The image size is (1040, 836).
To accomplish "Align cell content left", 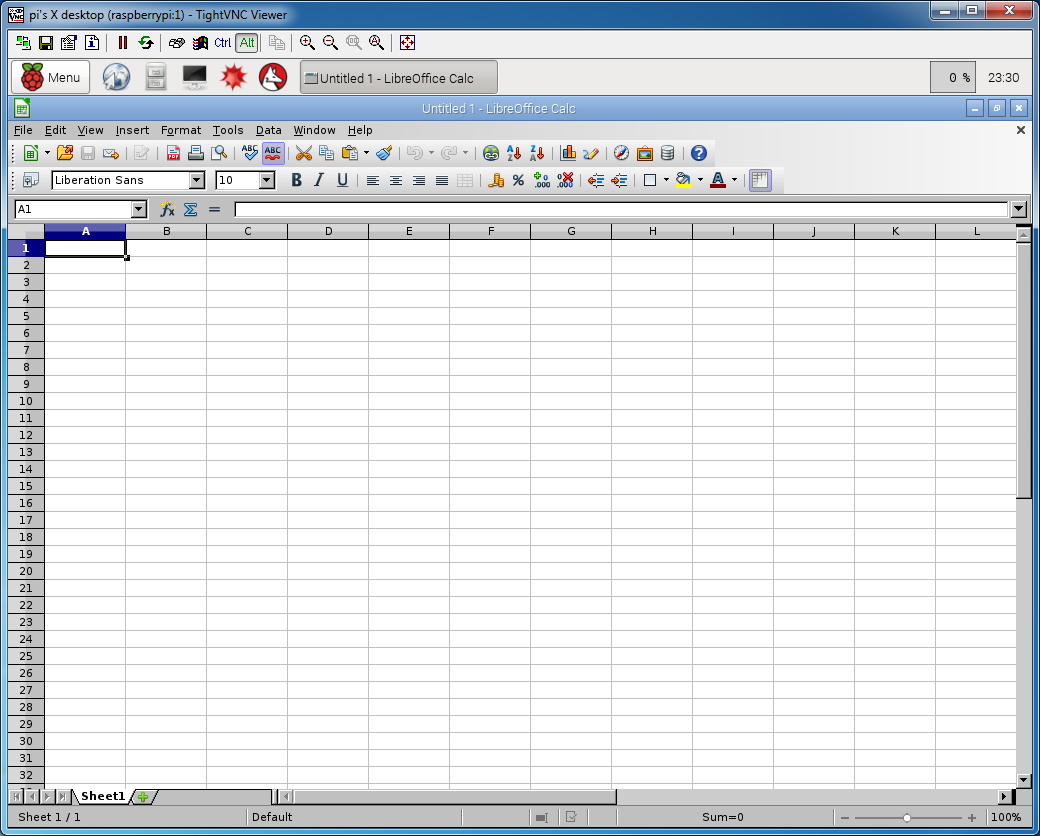I will (x=373, y=180).
